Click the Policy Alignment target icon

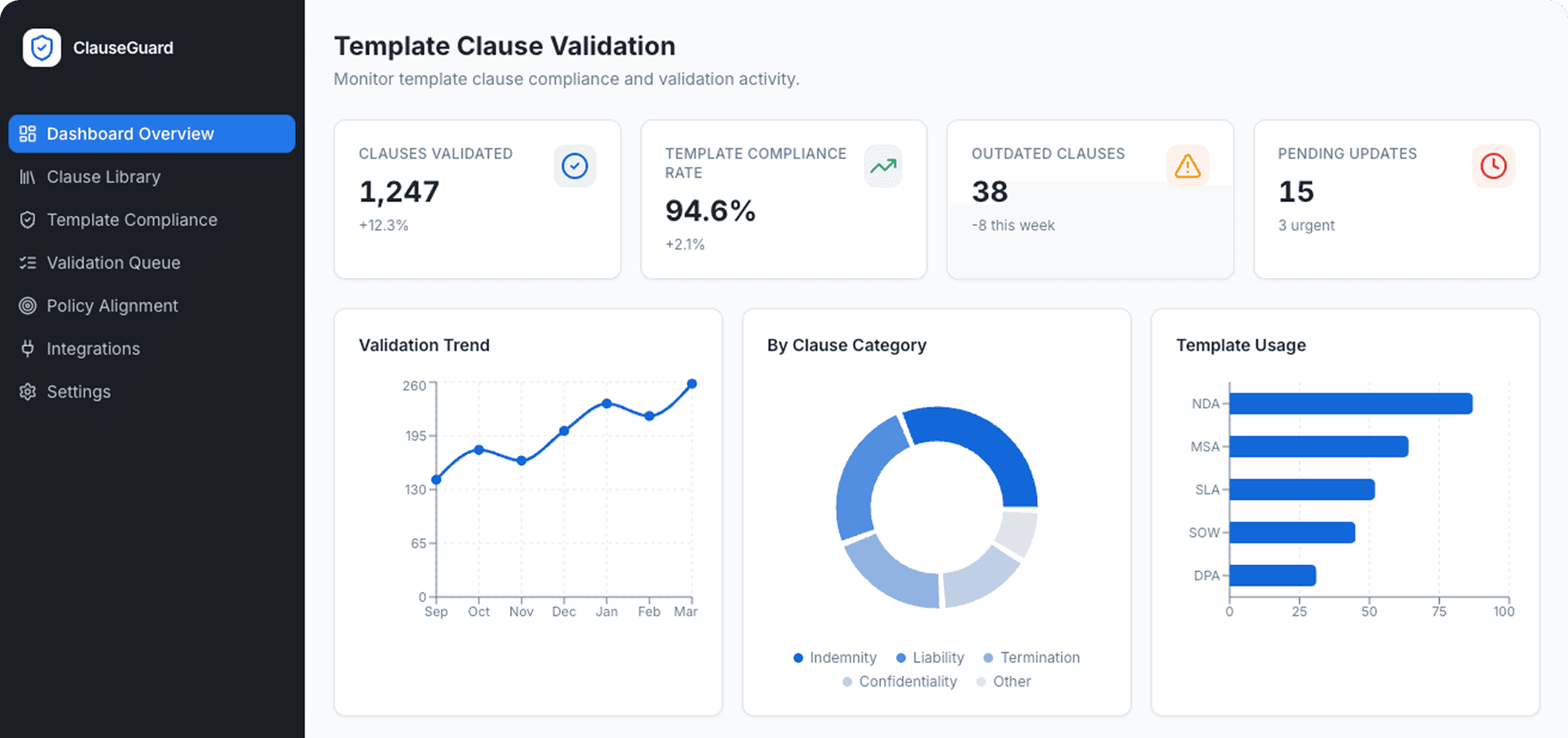click(28, 306)
